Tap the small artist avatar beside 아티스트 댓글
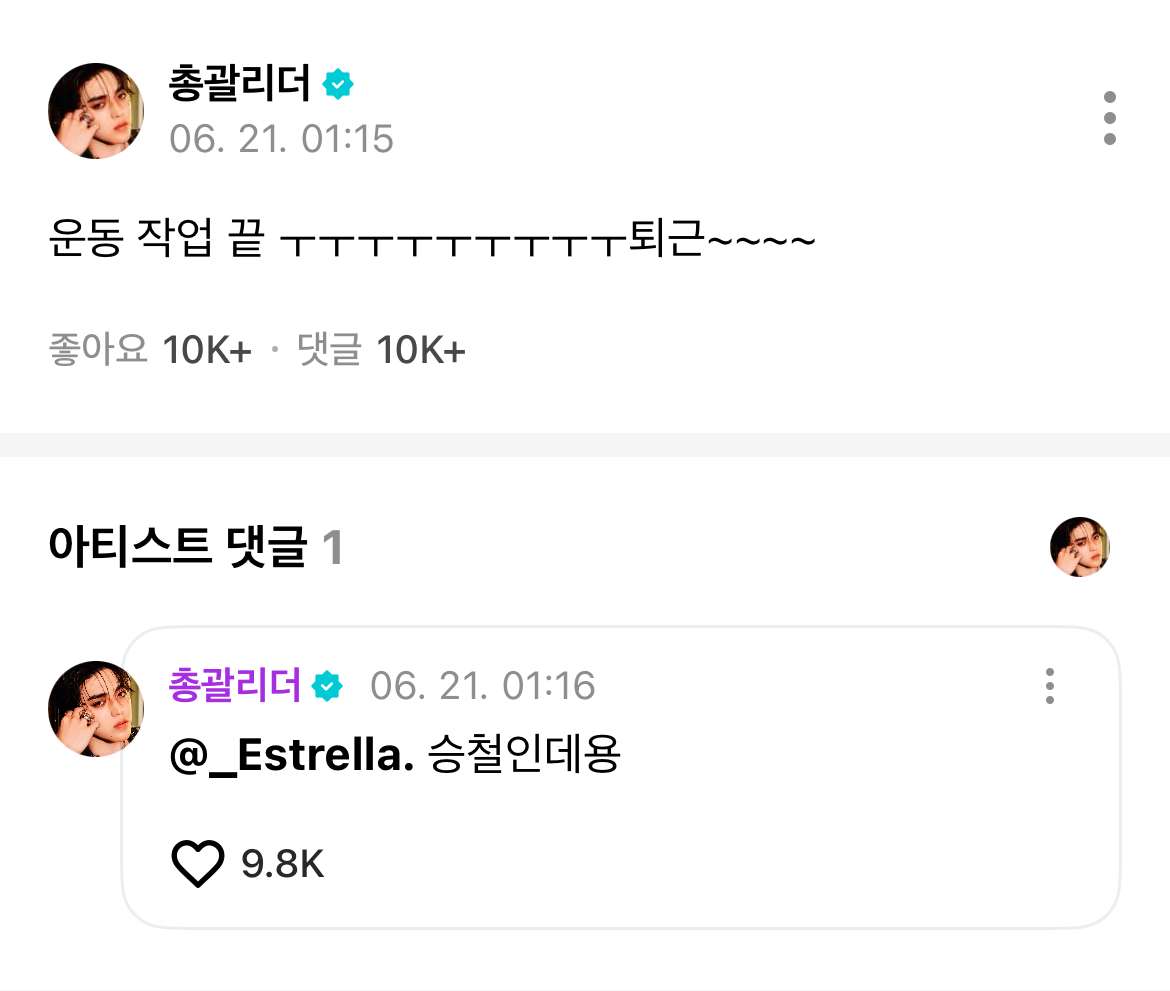 coord(1080,547)
